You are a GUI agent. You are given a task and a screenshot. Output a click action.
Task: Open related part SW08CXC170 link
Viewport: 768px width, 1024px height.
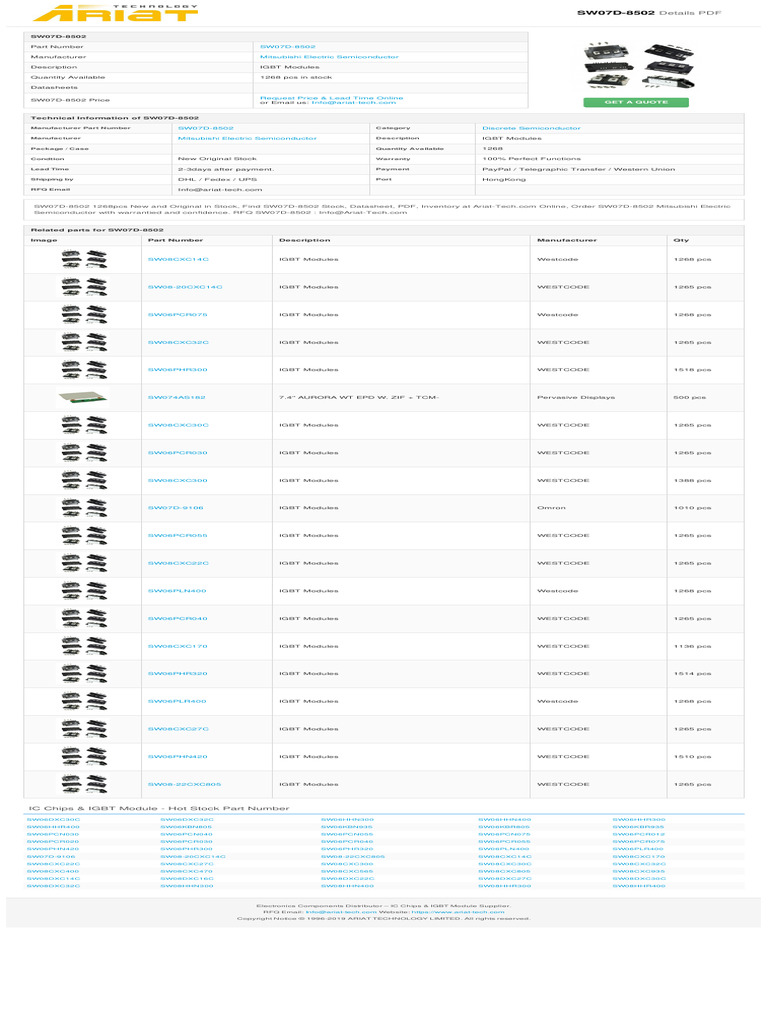(178, 646)
